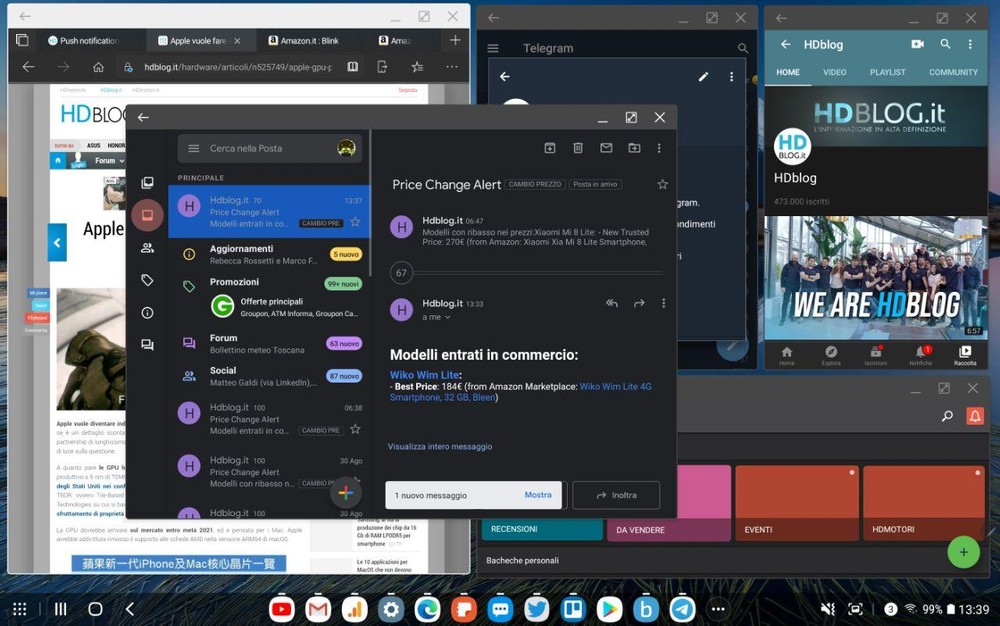
Task: Search YouTube HDblog channel magnifier
Action: click(945, 44)
